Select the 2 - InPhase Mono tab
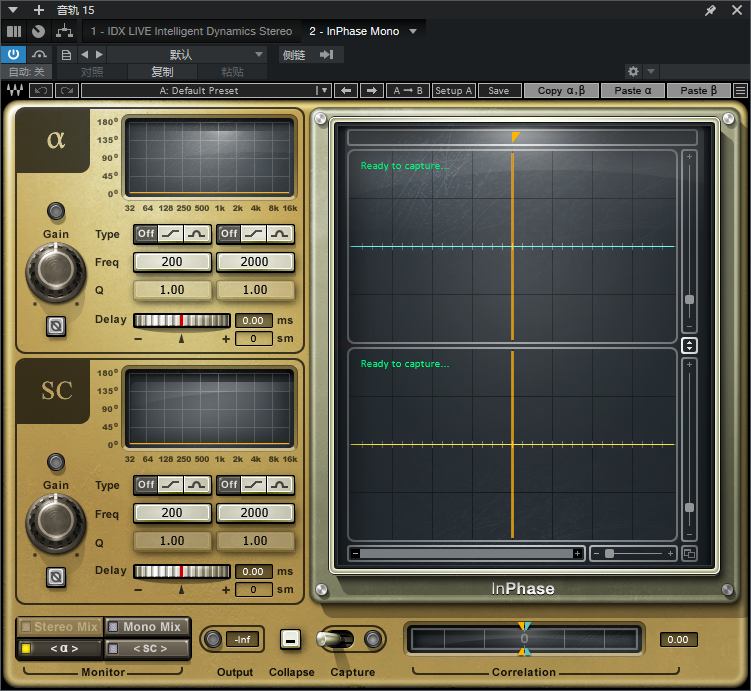 (354, 32)
